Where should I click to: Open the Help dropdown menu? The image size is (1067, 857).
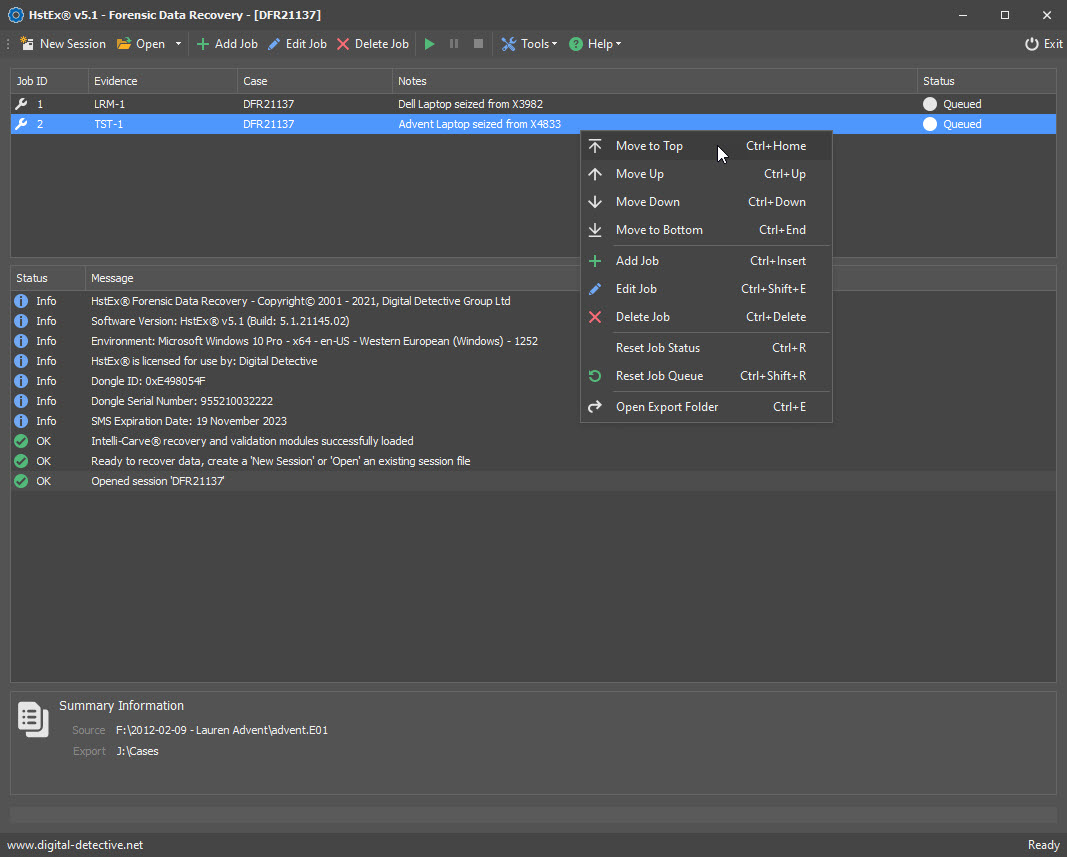click(595, 44)
